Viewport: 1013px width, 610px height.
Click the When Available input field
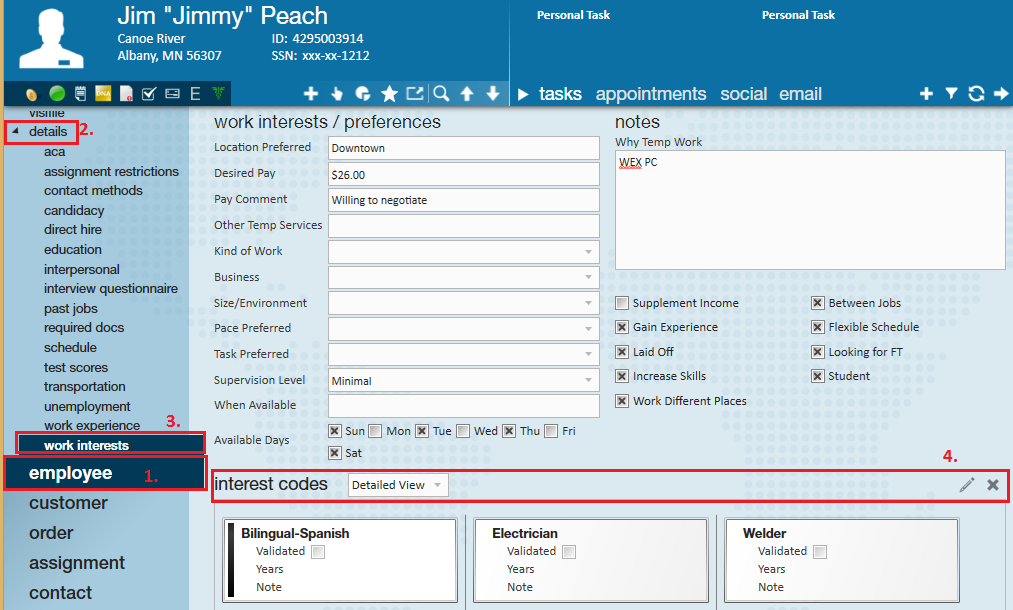[x=464, y=406]
